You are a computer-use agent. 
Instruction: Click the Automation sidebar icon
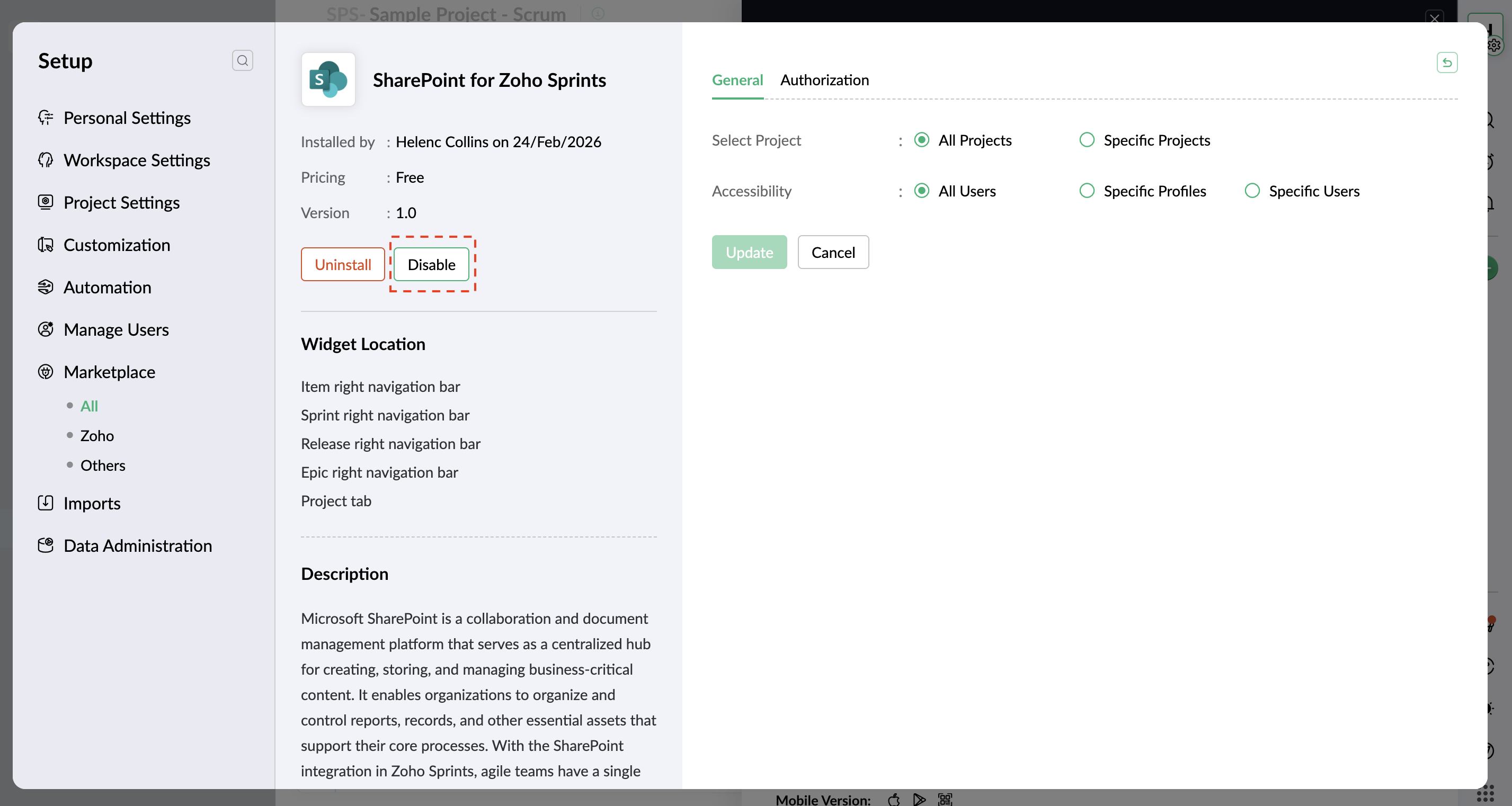click(45, 287)
